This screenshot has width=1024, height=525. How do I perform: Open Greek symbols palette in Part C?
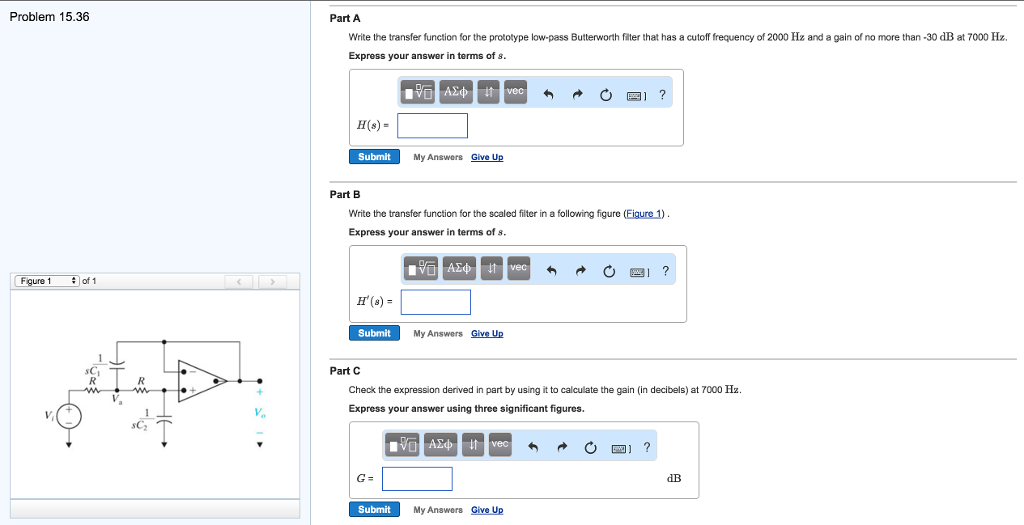pyautogui.click(x=442, y=444)
